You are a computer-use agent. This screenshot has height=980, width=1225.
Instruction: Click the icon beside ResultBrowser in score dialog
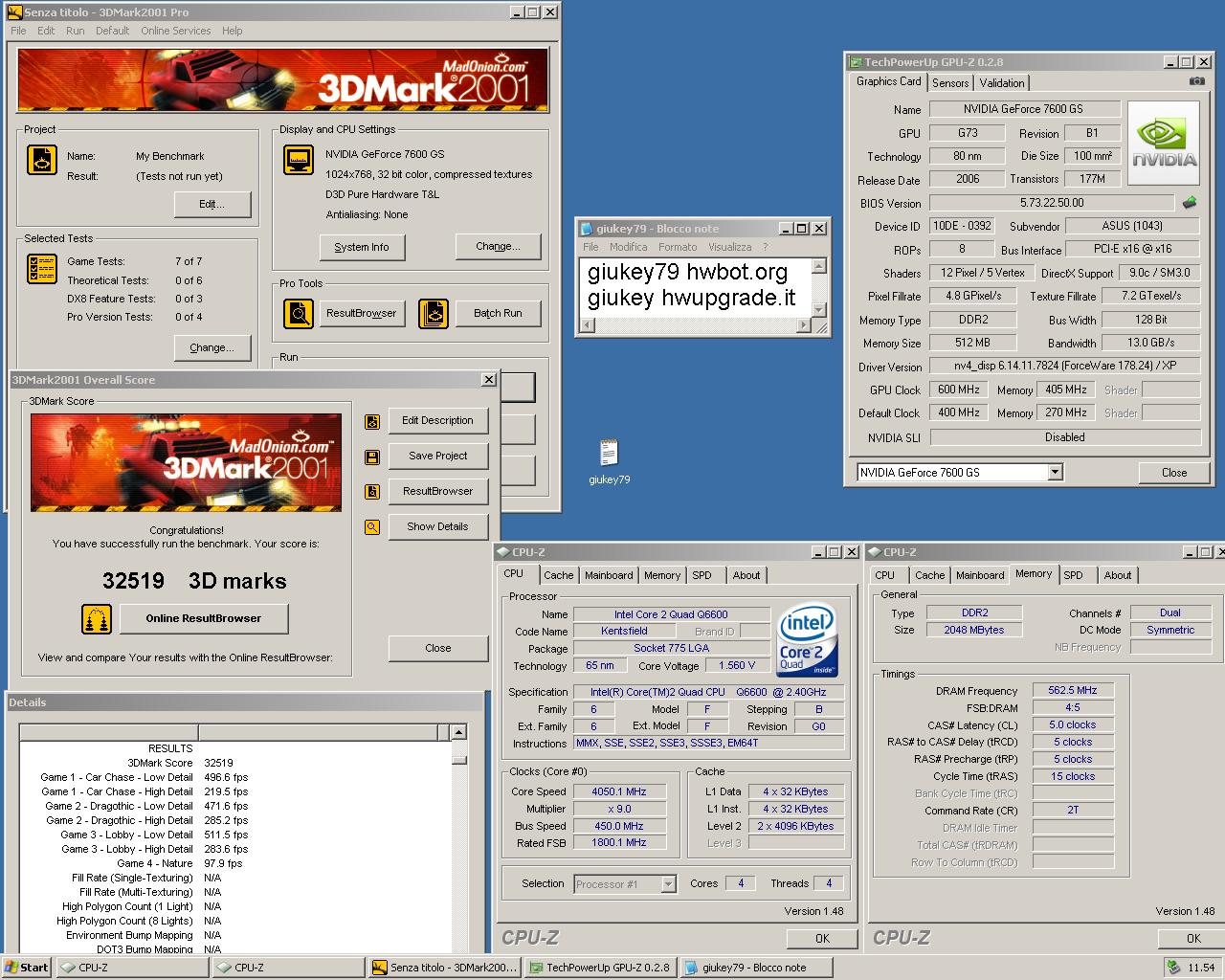372,492
